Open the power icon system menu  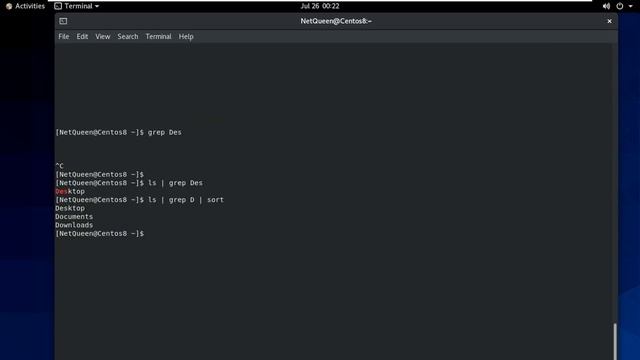click(620, 6)
